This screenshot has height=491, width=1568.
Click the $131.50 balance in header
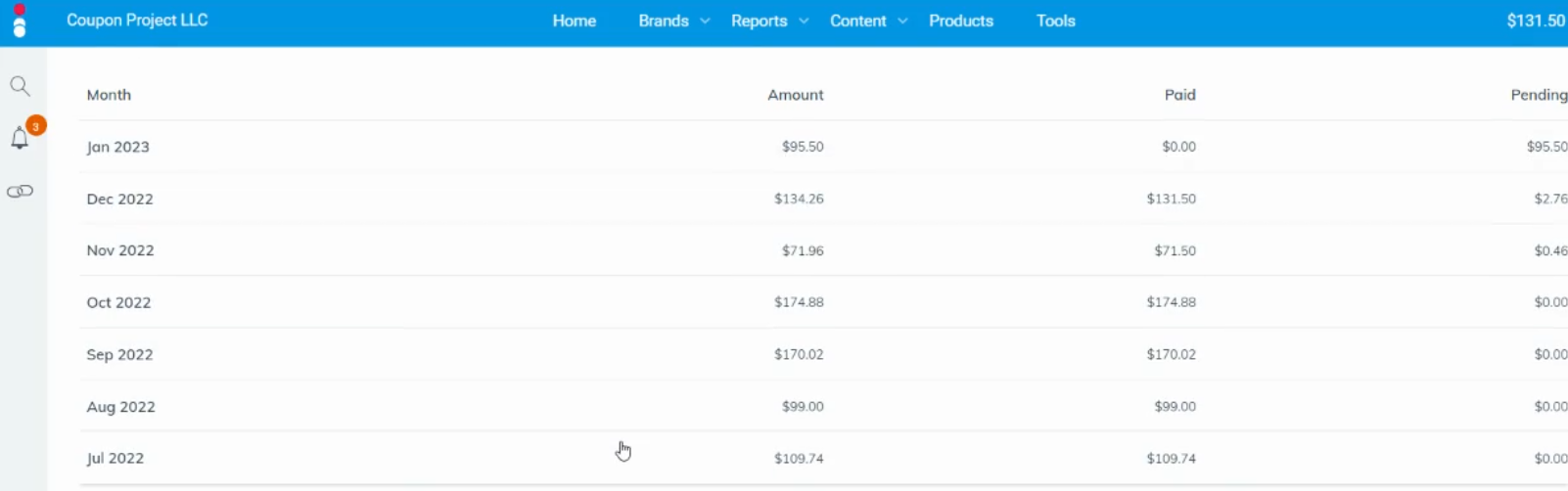1537,21
